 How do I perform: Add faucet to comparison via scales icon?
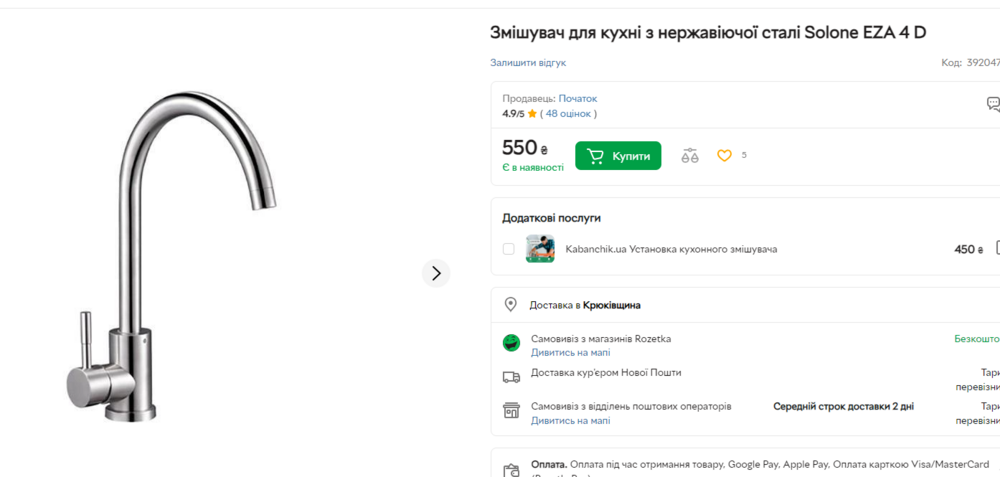(690, 156)
